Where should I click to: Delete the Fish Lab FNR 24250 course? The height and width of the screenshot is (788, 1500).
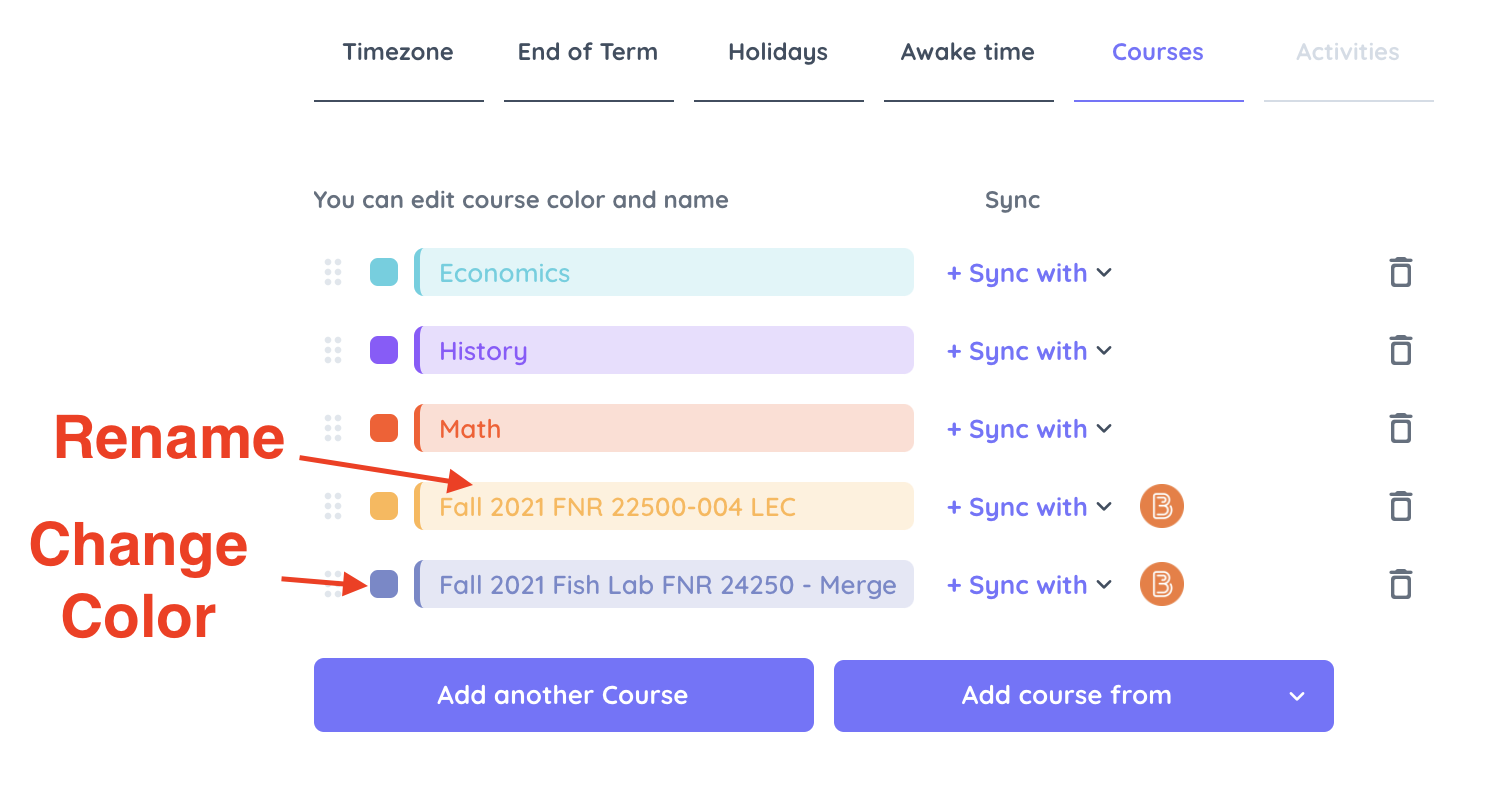point(1401,584)
